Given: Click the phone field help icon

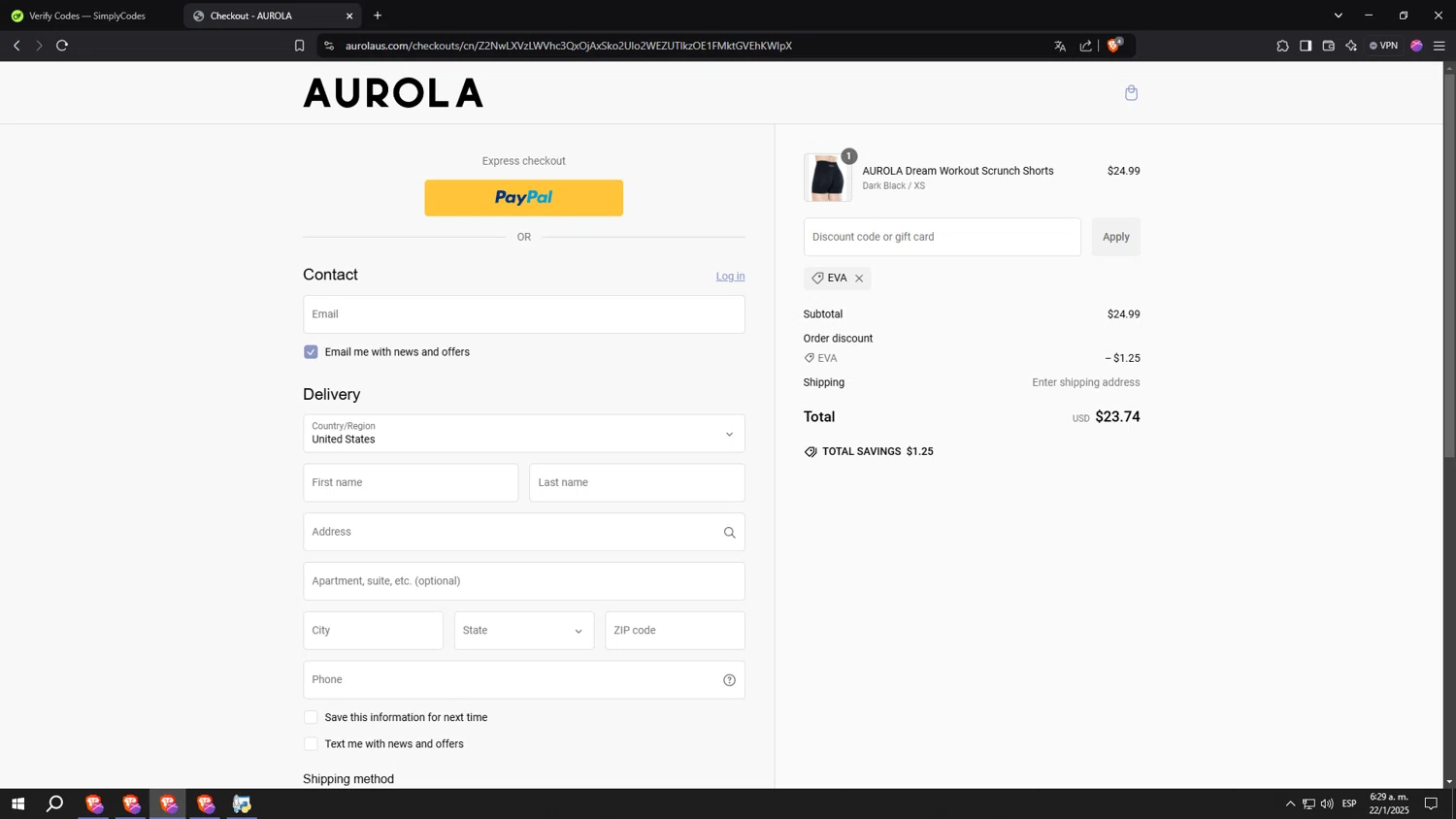Looking at the screenshot, I should click(729, 680).
